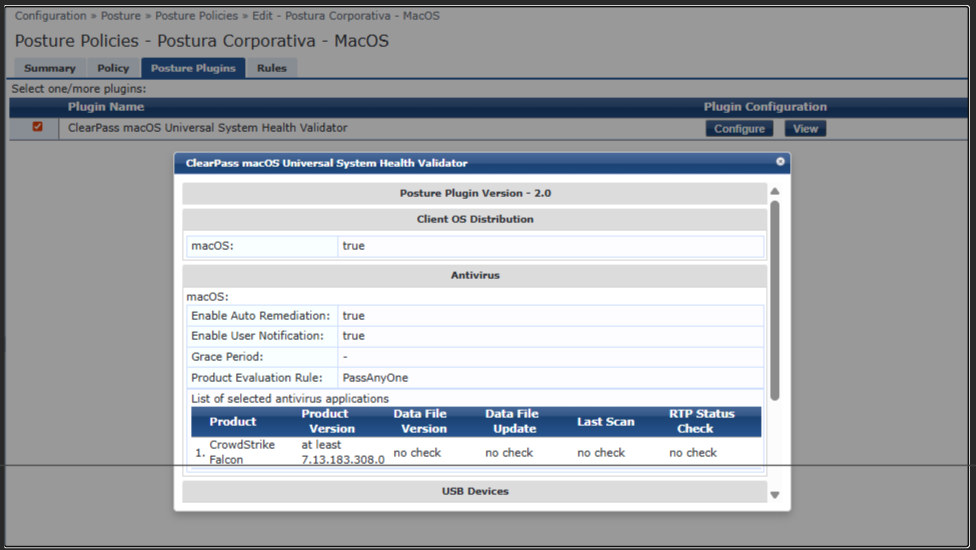Click the Product Version column header

328,421
